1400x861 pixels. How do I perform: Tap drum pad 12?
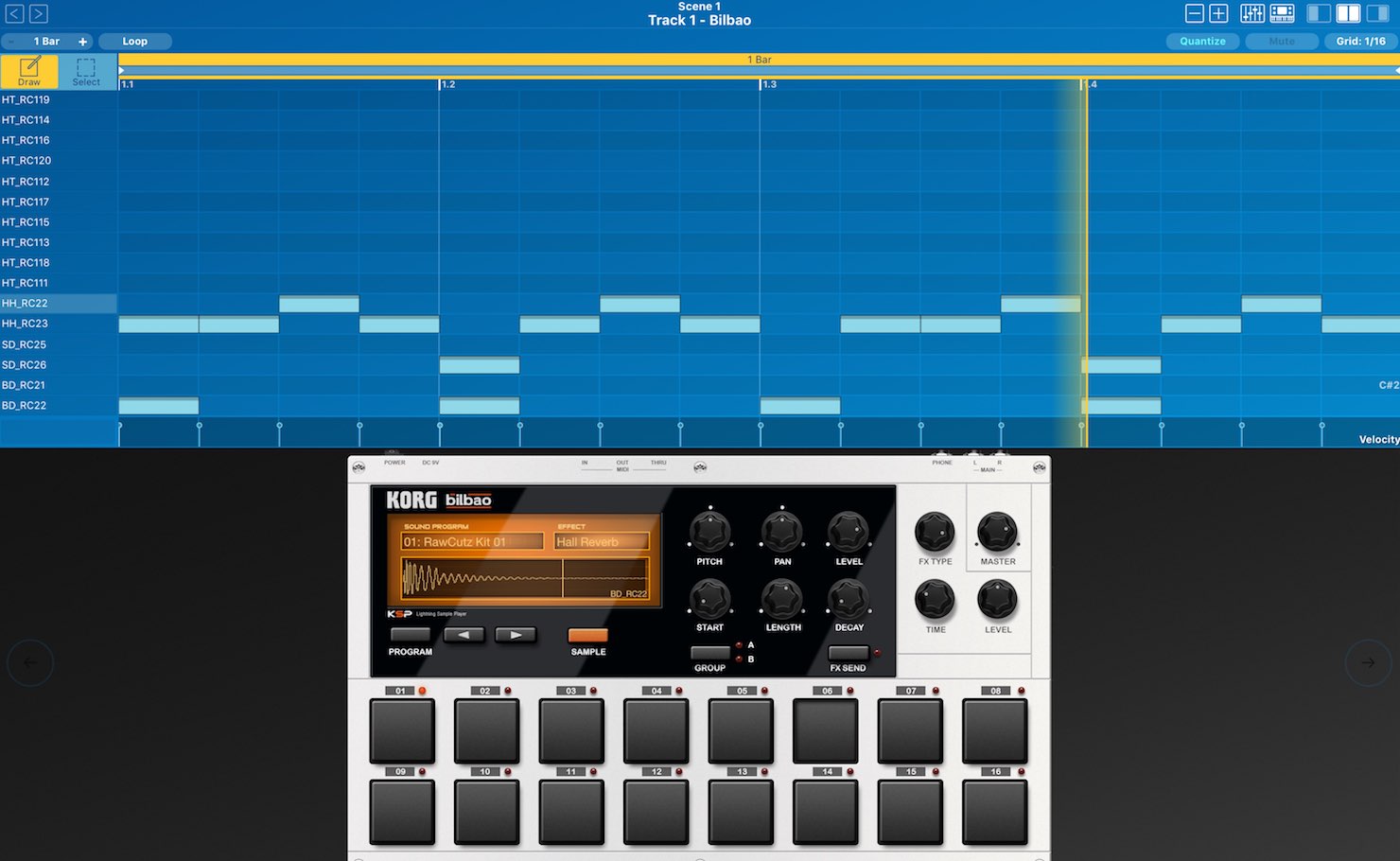click(656, 812)
